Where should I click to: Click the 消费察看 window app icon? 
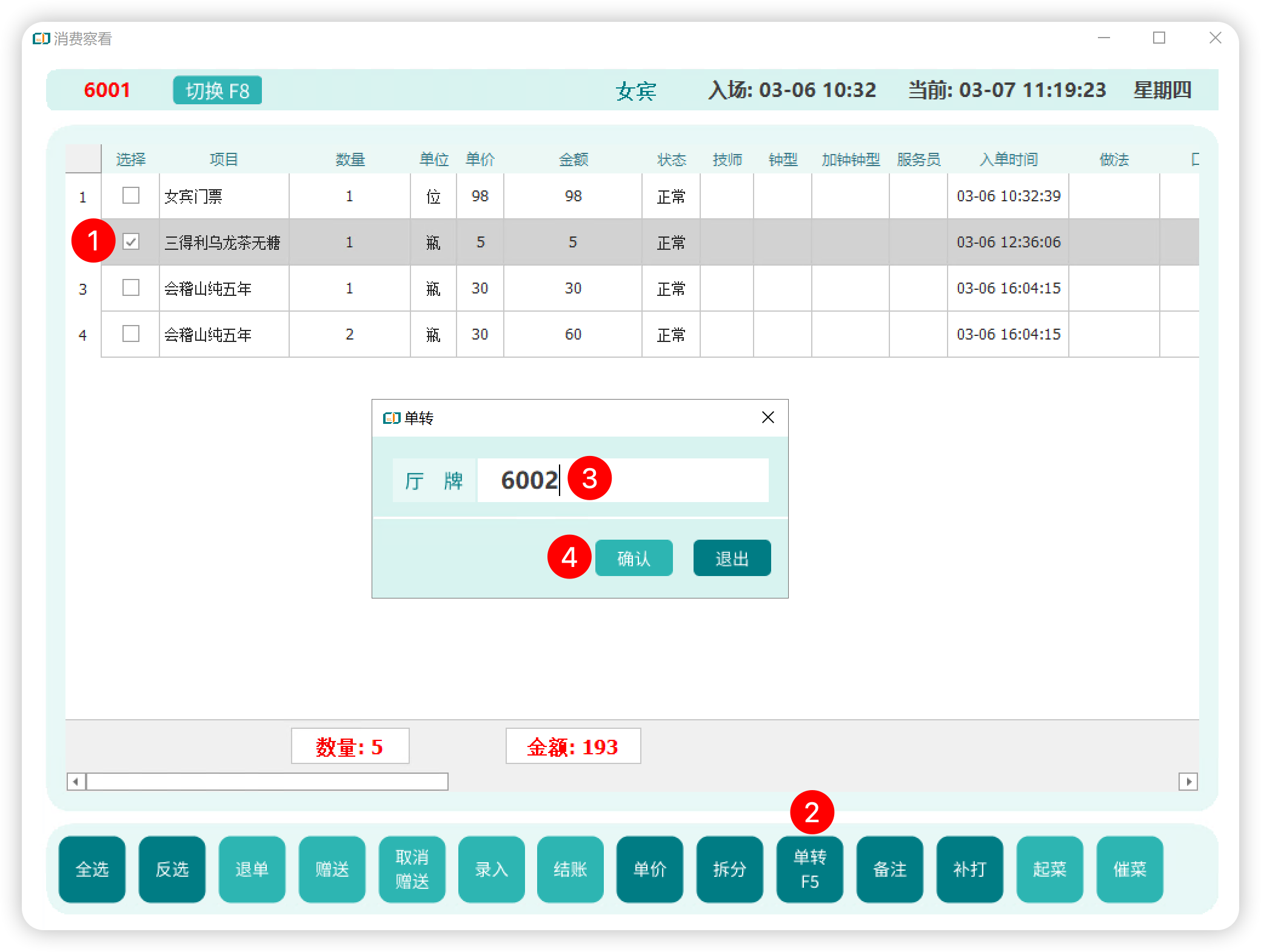41,39
